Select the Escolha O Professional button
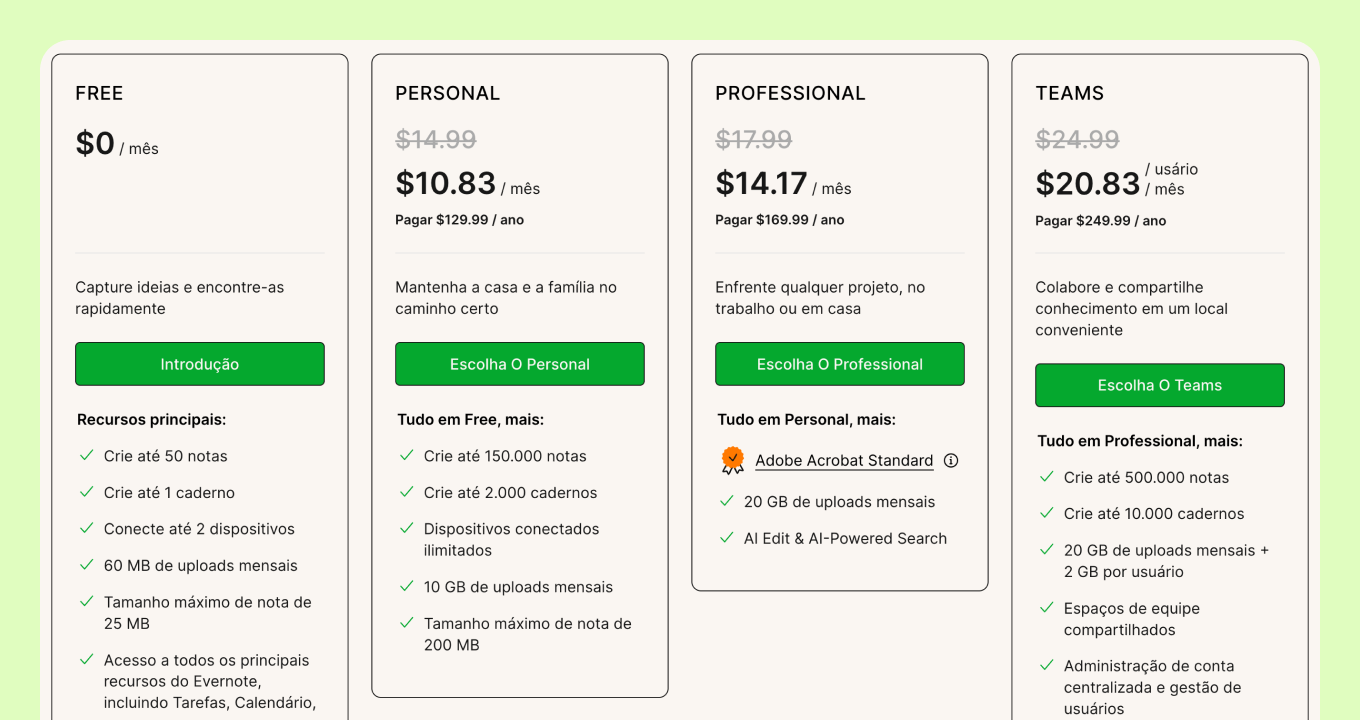 pyautogui.click(x=840, y=364)
